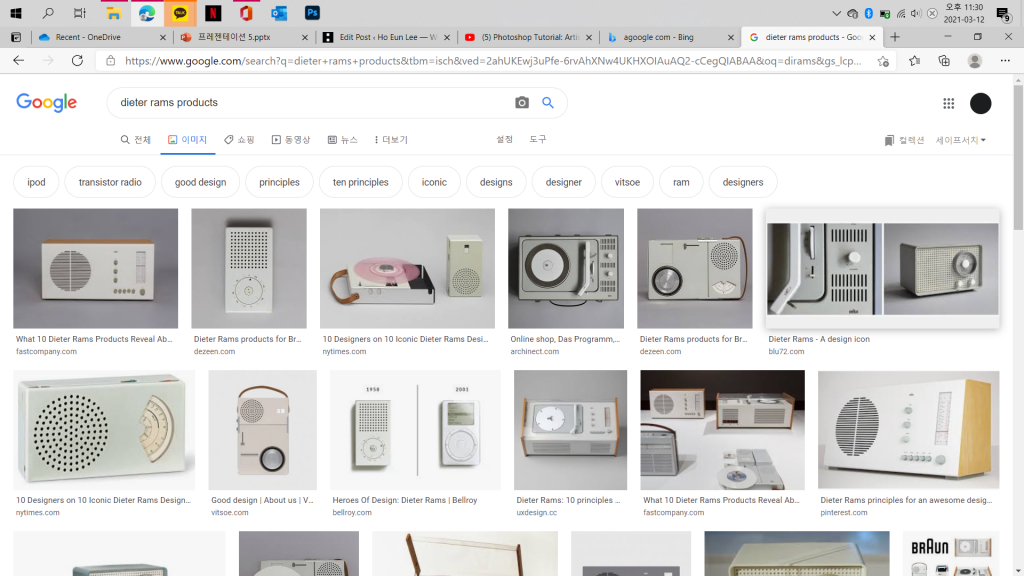Screen dimensions: 1024x576
Task: Open the system clock showing 11:30
Action: (964, 13)
